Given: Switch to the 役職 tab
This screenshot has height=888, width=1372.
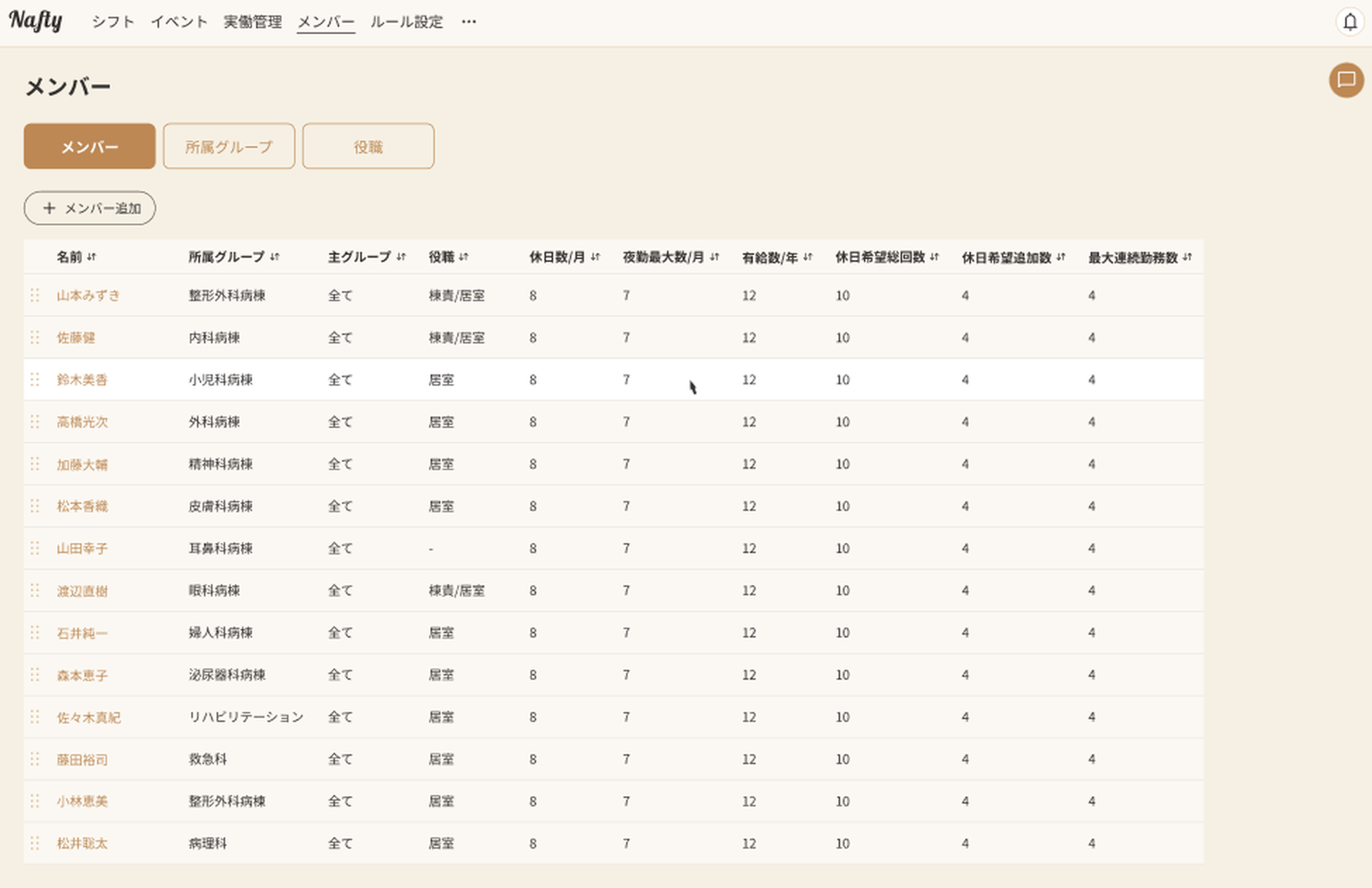Looking at the screenshot, I should click(x=368, y=146).
